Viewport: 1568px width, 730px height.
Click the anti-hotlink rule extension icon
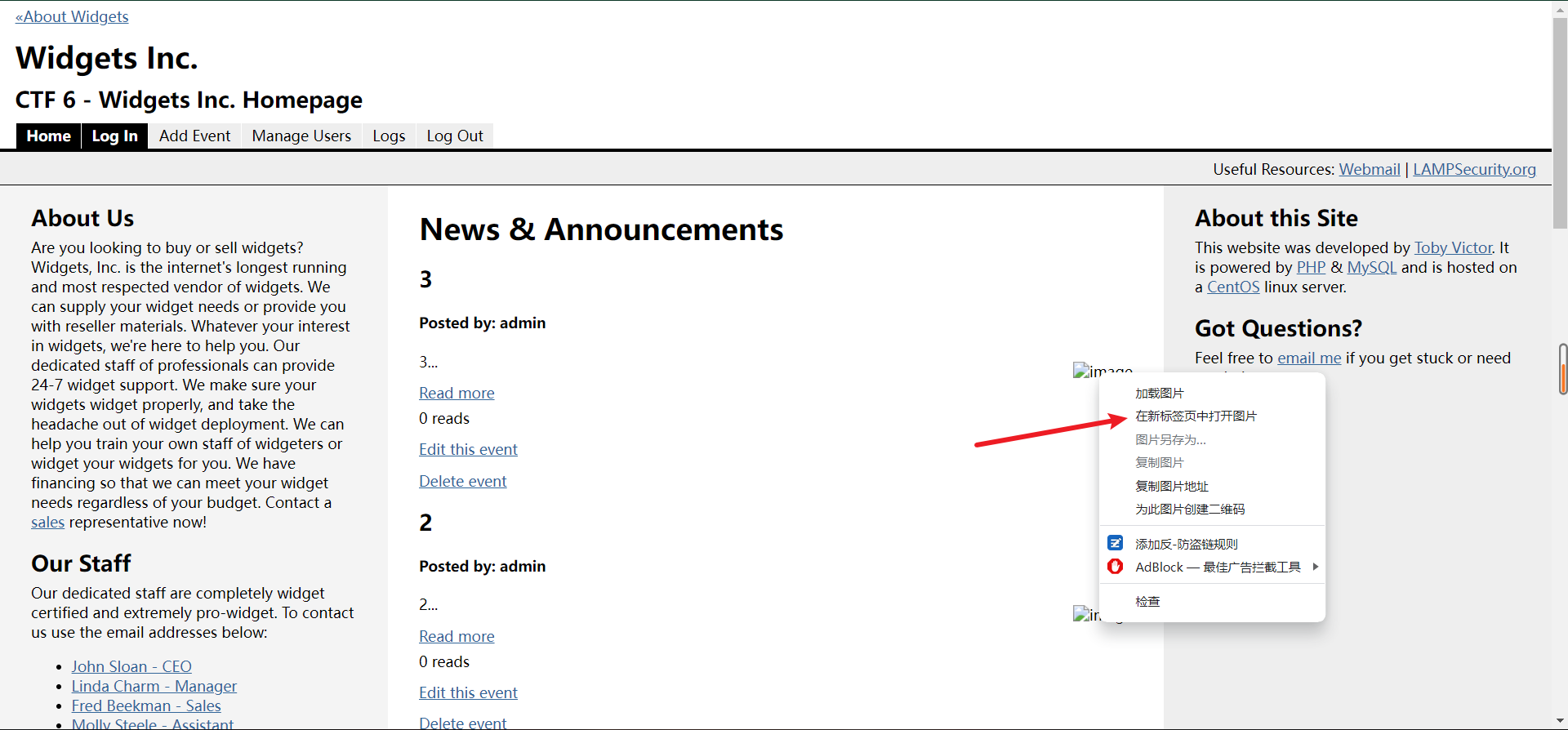point(1115,543)
